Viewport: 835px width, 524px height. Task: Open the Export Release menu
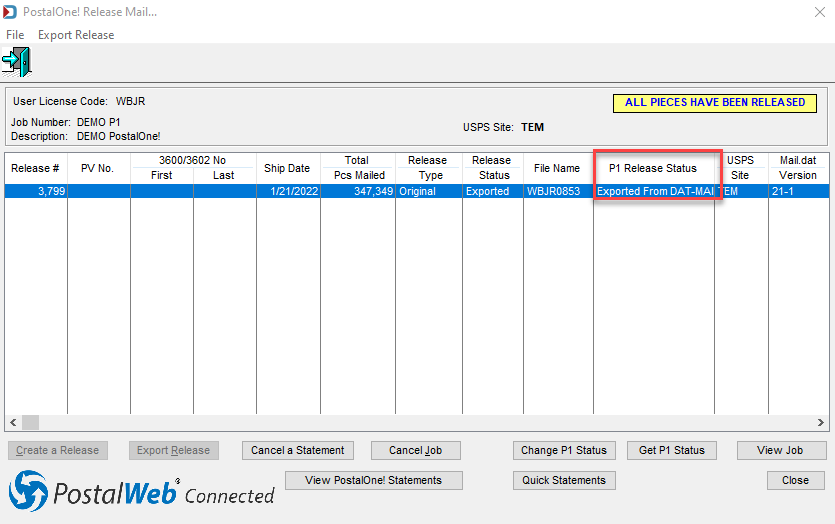click(76, 35)
